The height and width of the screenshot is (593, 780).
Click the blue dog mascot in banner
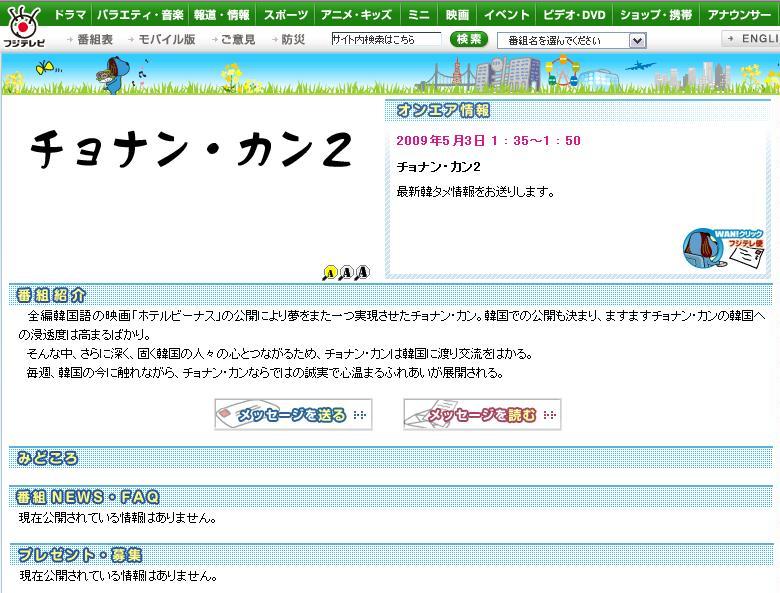(113, 75)
